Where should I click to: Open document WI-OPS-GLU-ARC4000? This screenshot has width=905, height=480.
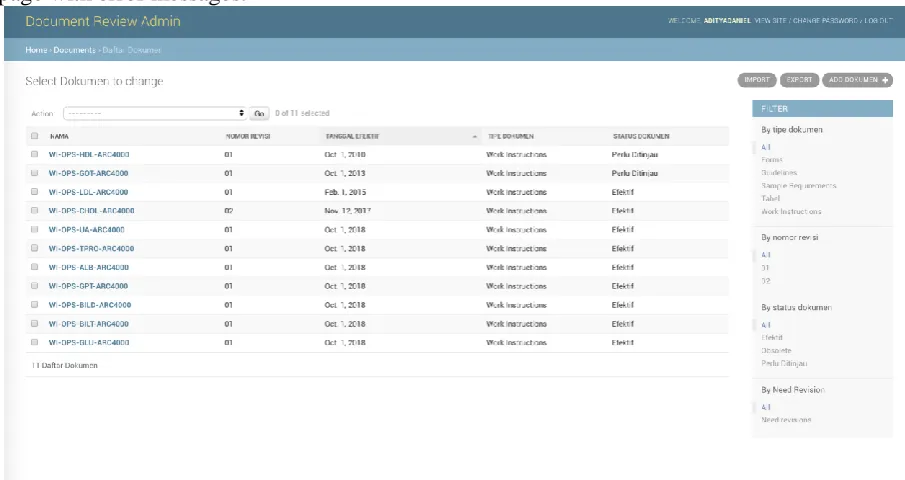[89, 343]
